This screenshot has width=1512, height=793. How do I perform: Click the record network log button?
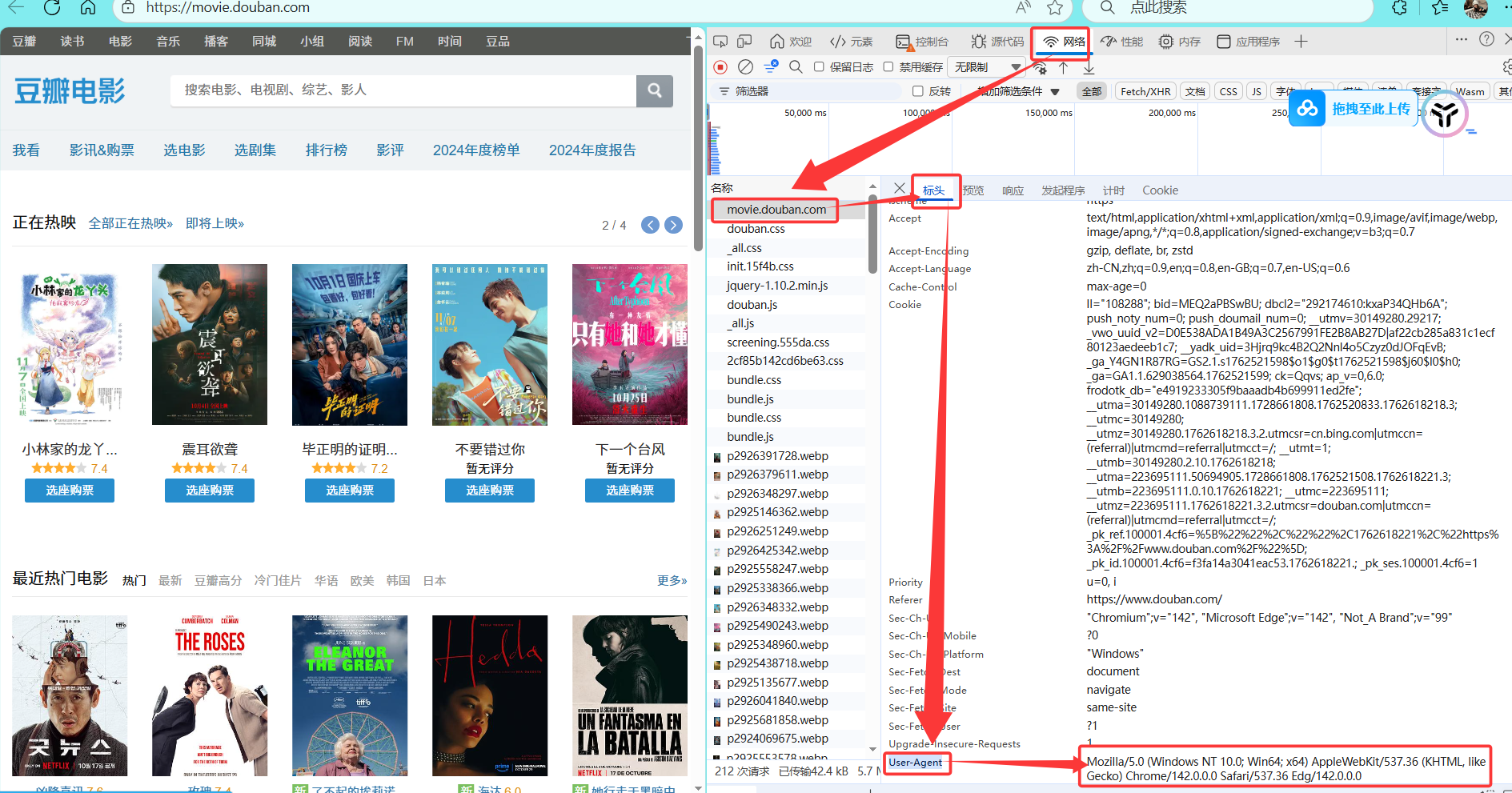720,67
